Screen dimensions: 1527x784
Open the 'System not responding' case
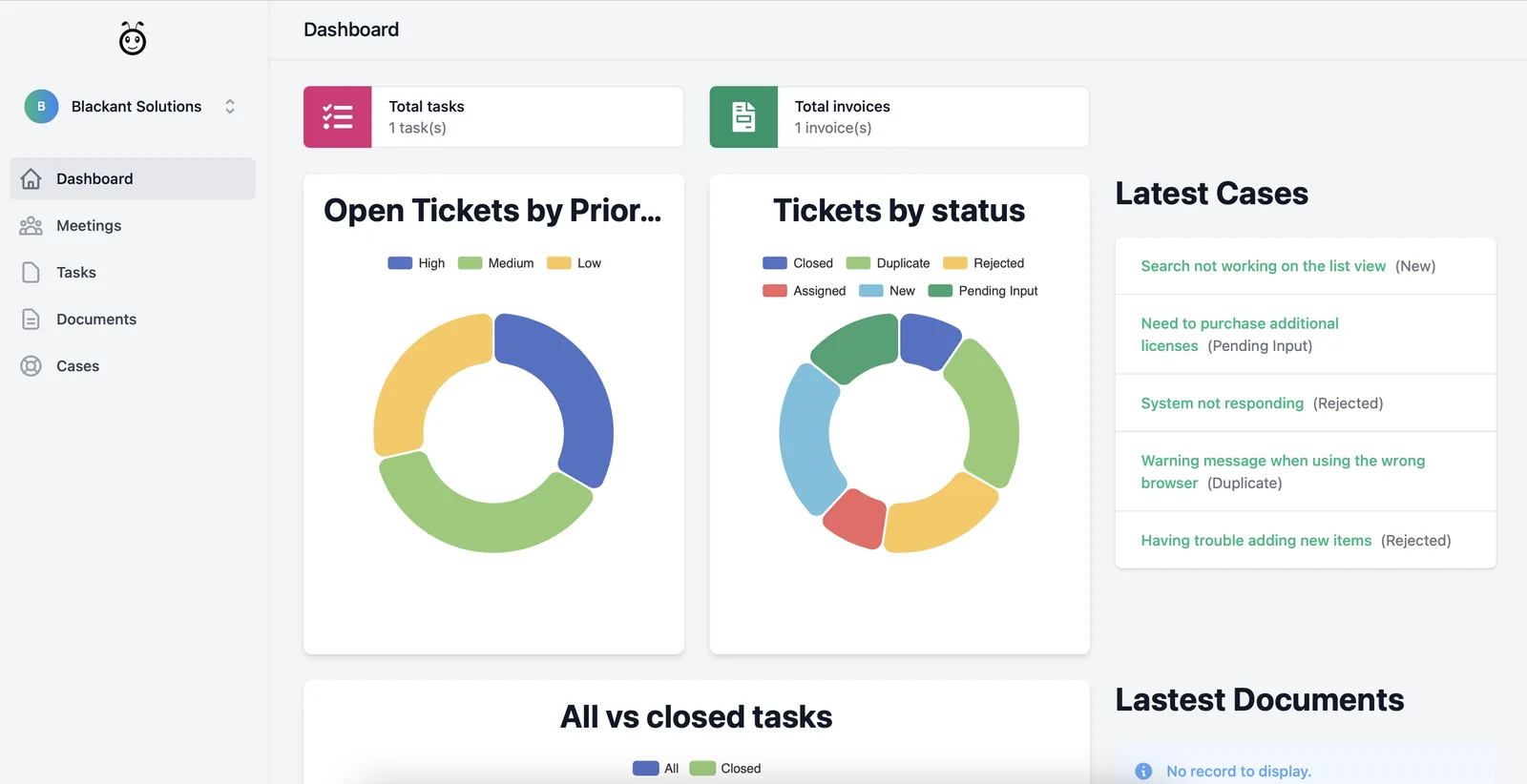1222,403
